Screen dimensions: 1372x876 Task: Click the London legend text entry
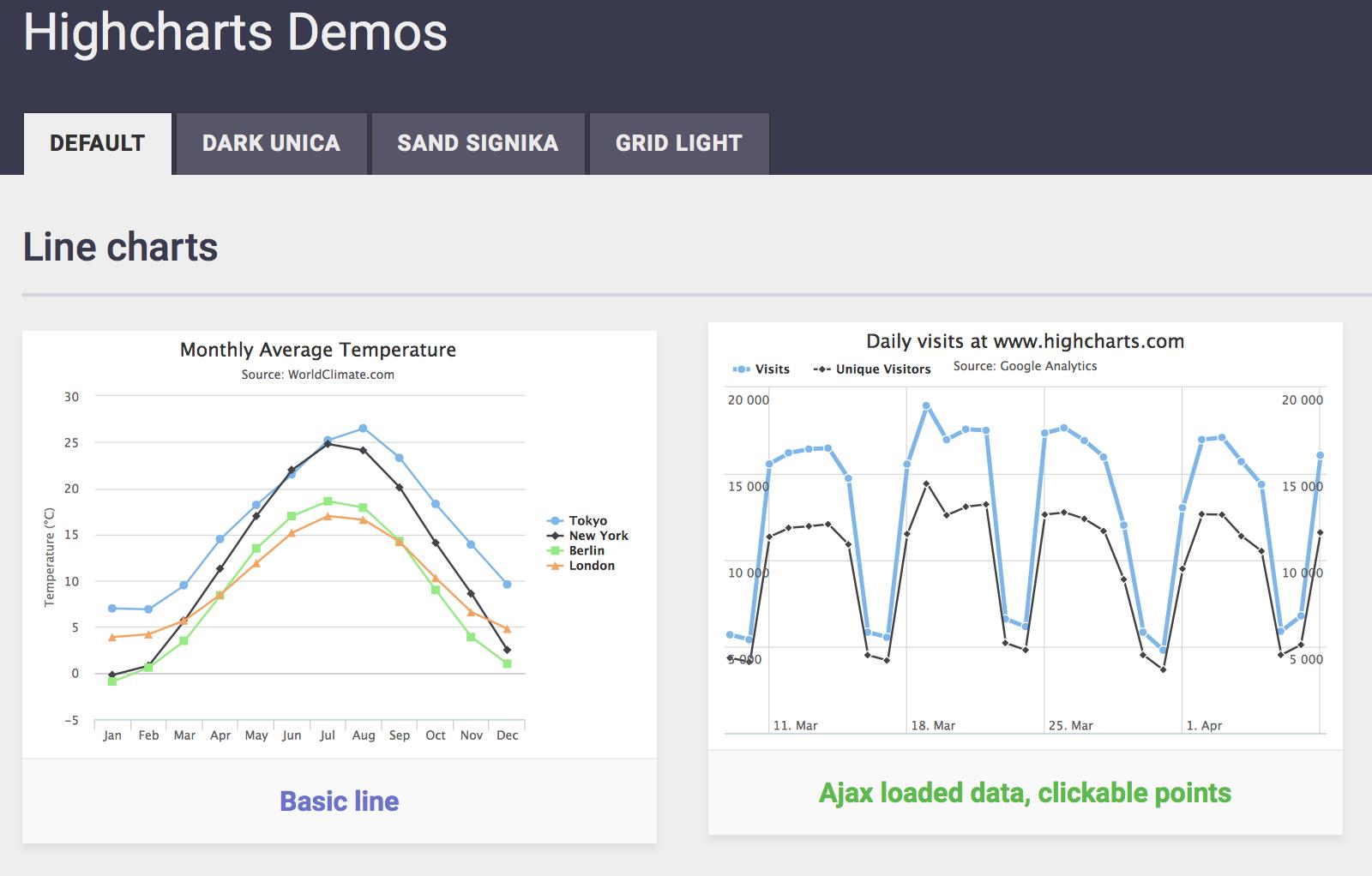pyautogui.click(x=592, y=566)
